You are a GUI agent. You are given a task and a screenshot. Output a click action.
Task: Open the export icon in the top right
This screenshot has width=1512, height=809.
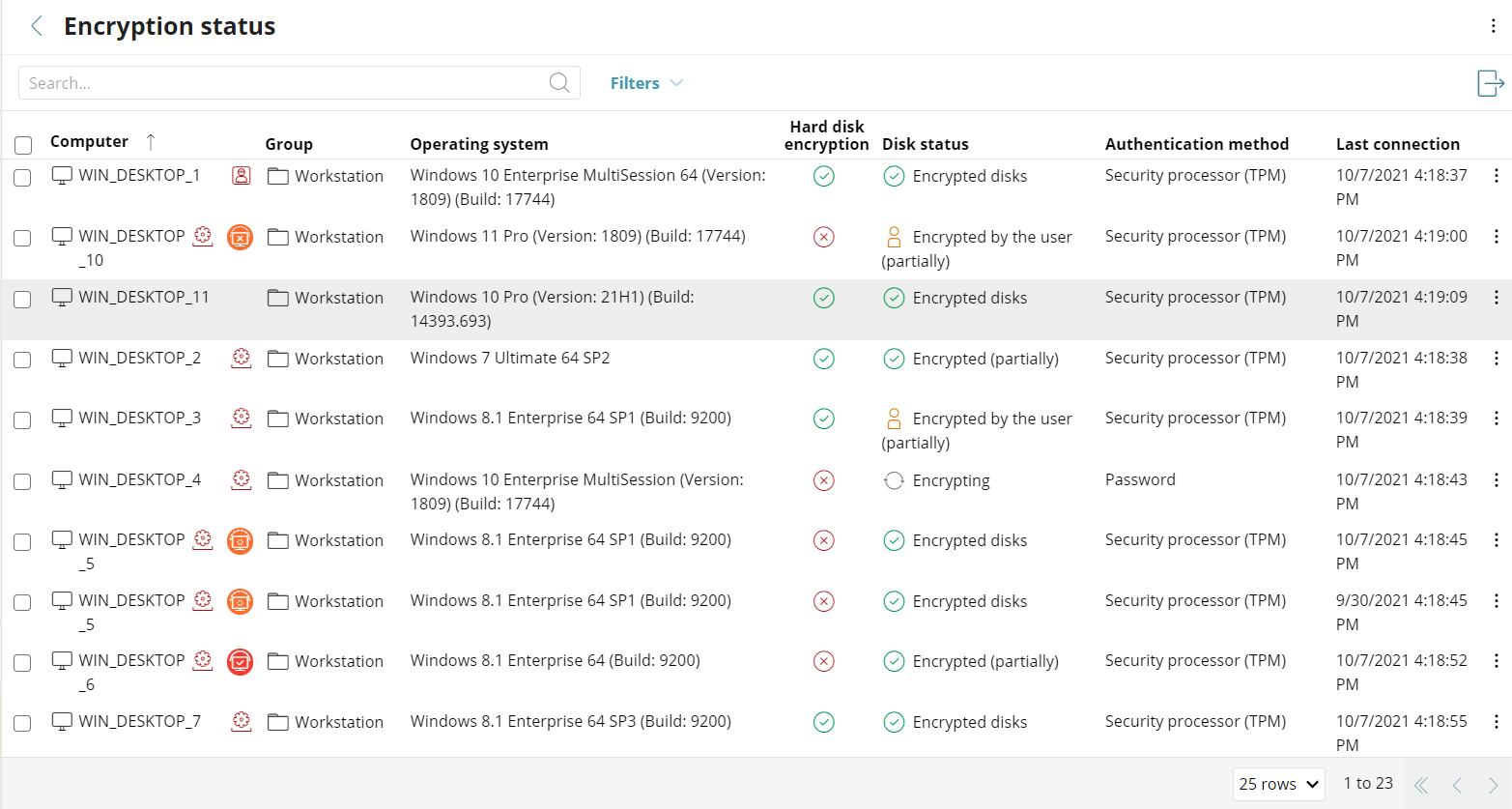1490,83
